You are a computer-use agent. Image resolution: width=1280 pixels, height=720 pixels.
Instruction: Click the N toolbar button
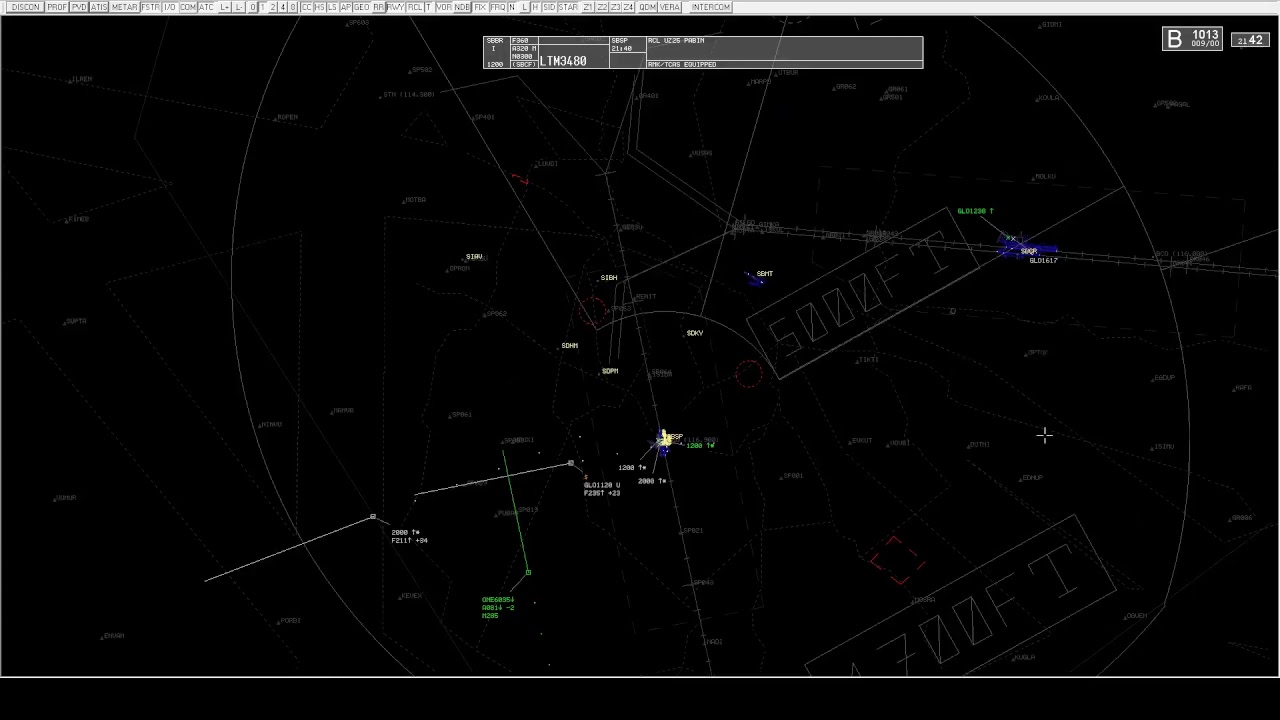coord(512,7)
